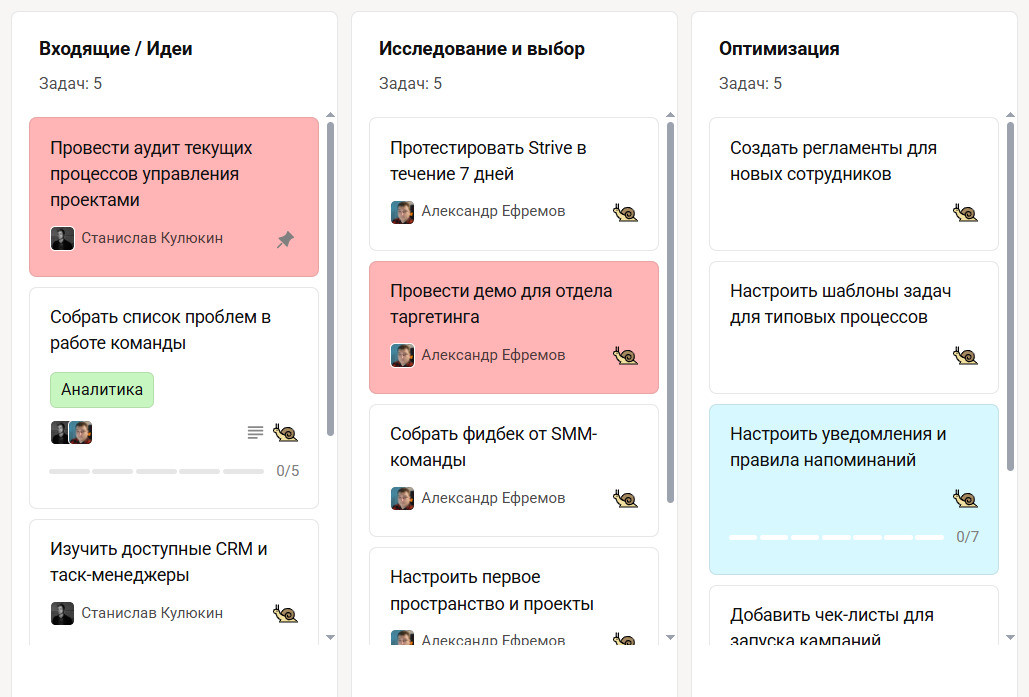Click scrollbar of Исследование и выбор column
This screenshot has height=697, width=1029.
670,310
